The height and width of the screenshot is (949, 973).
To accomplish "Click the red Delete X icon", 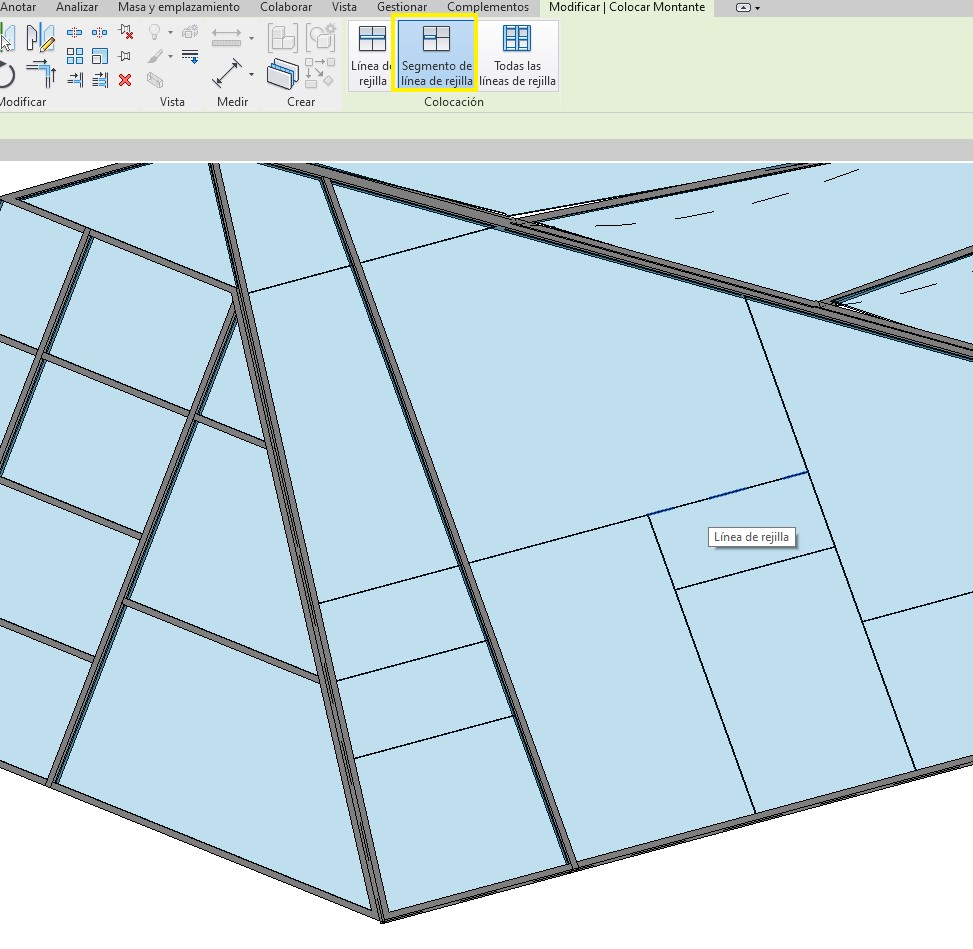I will click(124, 80).
